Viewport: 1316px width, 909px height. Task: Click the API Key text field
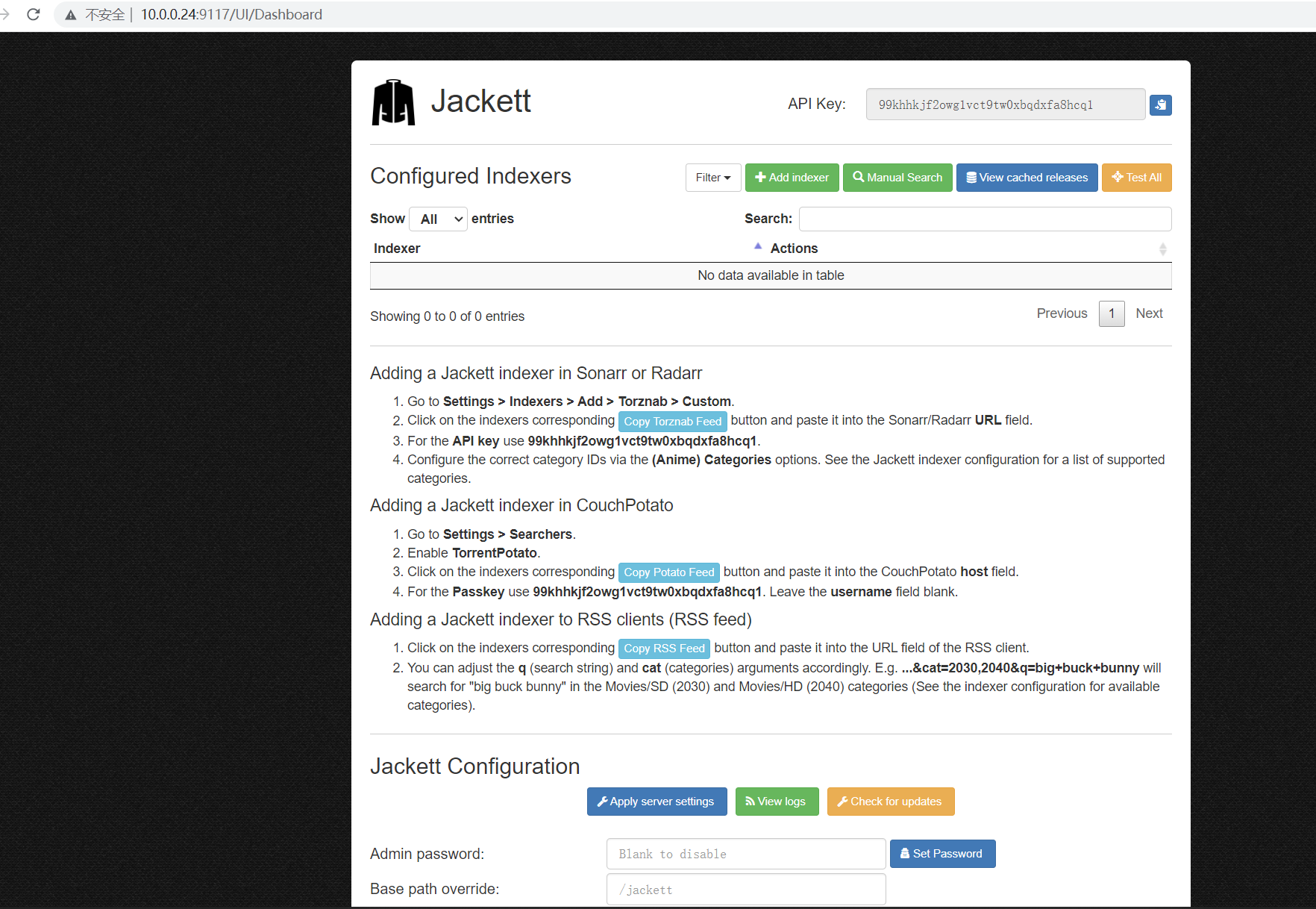pos(1005,104)
